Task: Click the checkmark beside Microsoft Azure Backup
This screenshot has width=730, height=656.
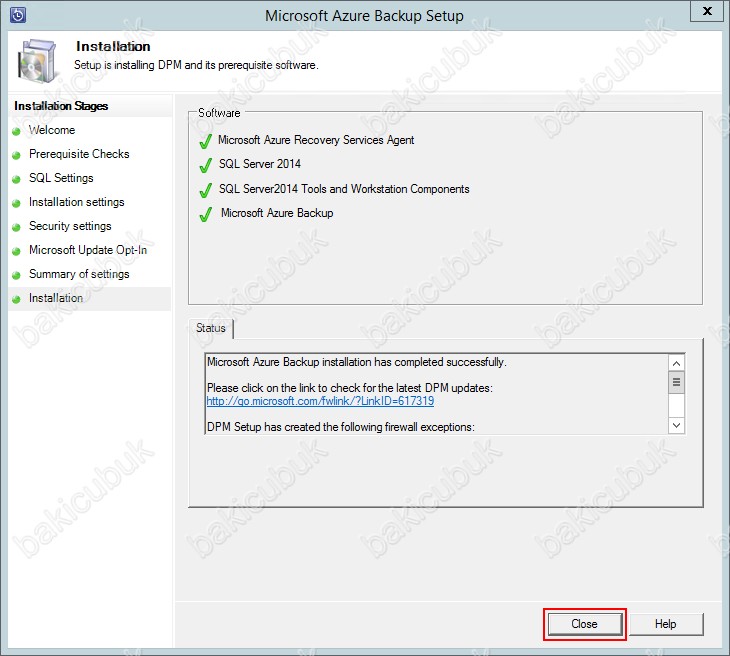Action: tap(205, 214)
